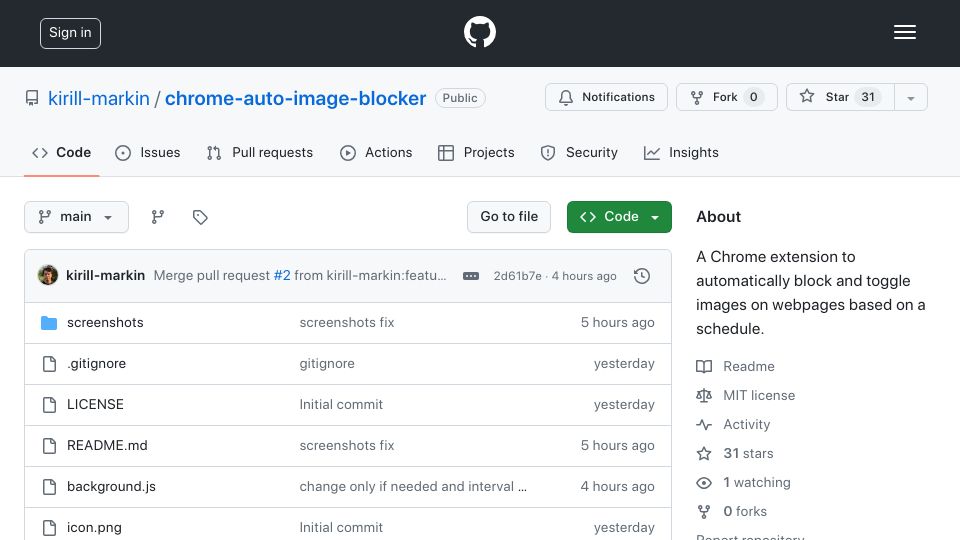Screen dimensions: 960x540
Task: Open commit history clock icon
Action: pos(642,276)
